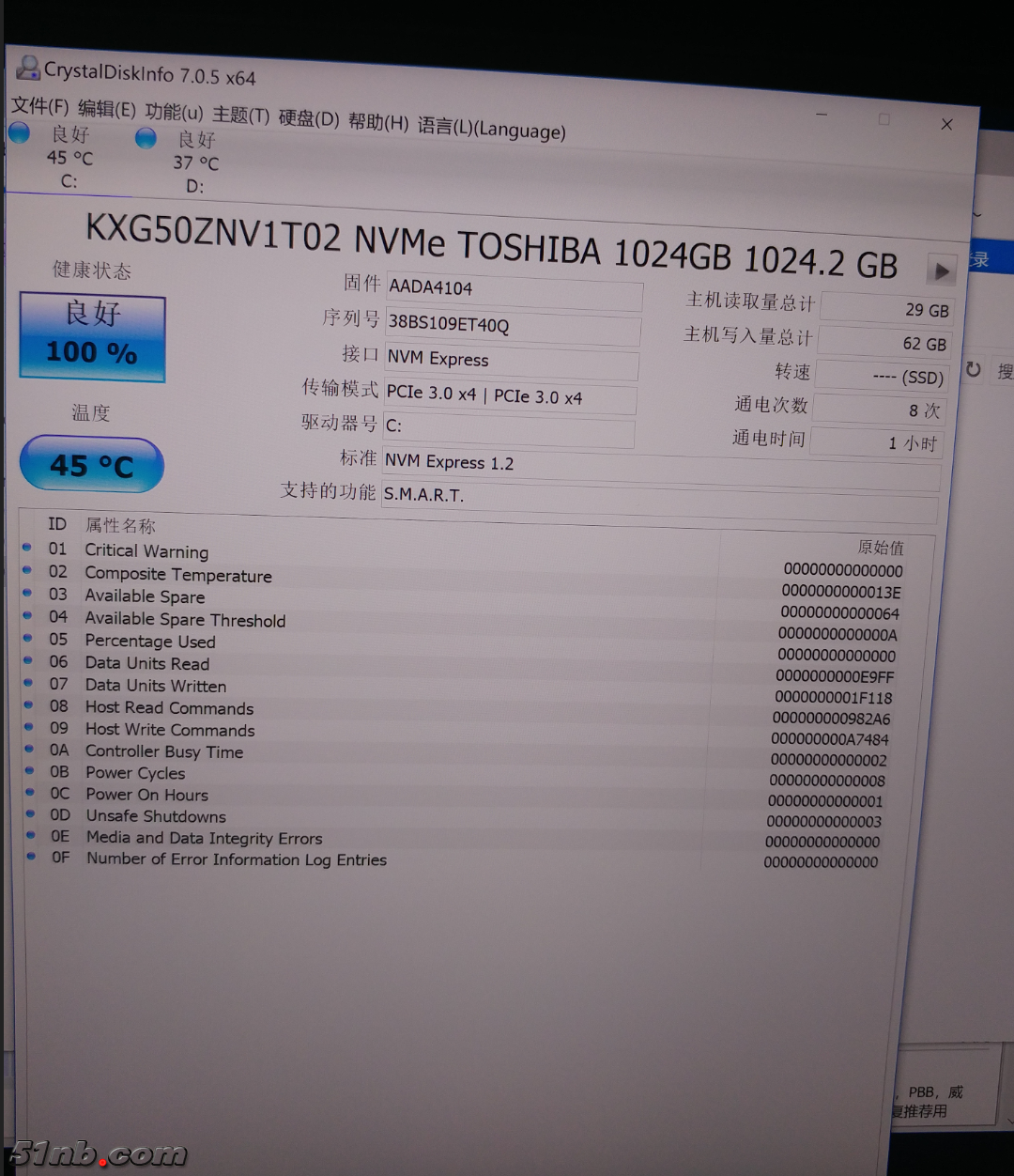The height and width of the screenshot is (1176, 1014).
Task: Open the 帮助(H) menu
Action: [x=378, y=122]
